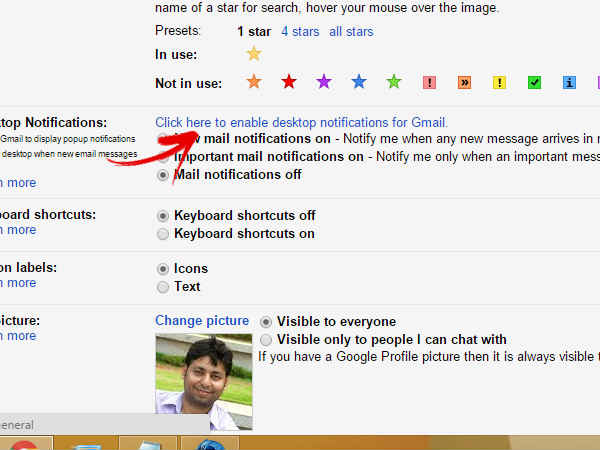Apply the all stars preset

[351, 32]
